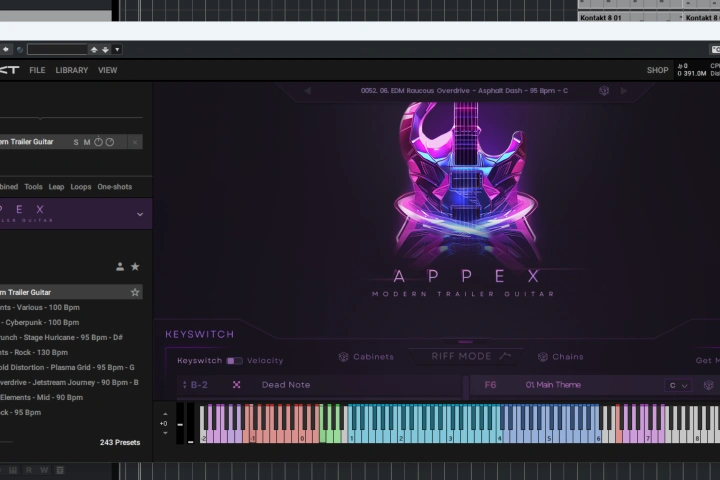Randomize Chains with the dice icon
Image resolution: width=720 pixels, height=480 pixels.
click(x=543, y=357)
